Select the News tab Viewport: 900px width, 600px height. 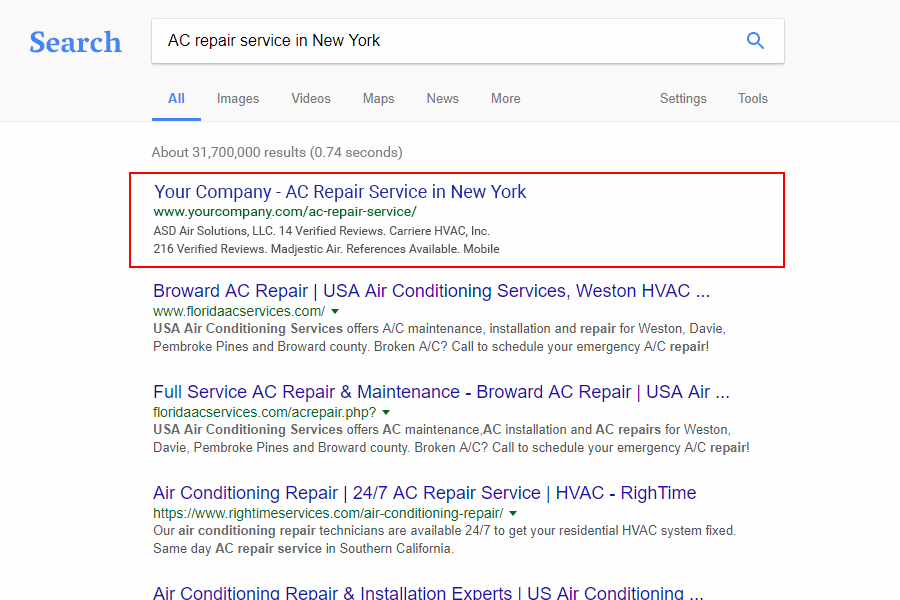pos(442,98)
